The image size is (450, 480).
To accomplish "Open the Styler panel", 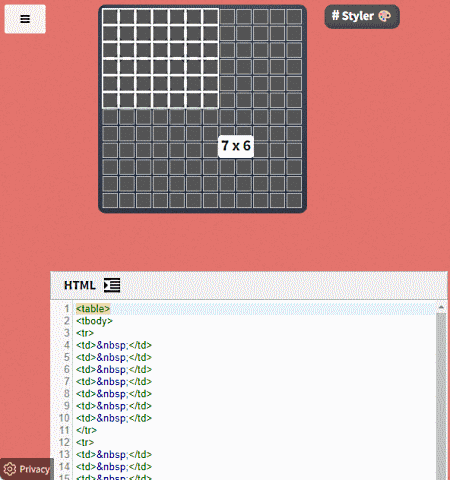I will coord(362,16).
